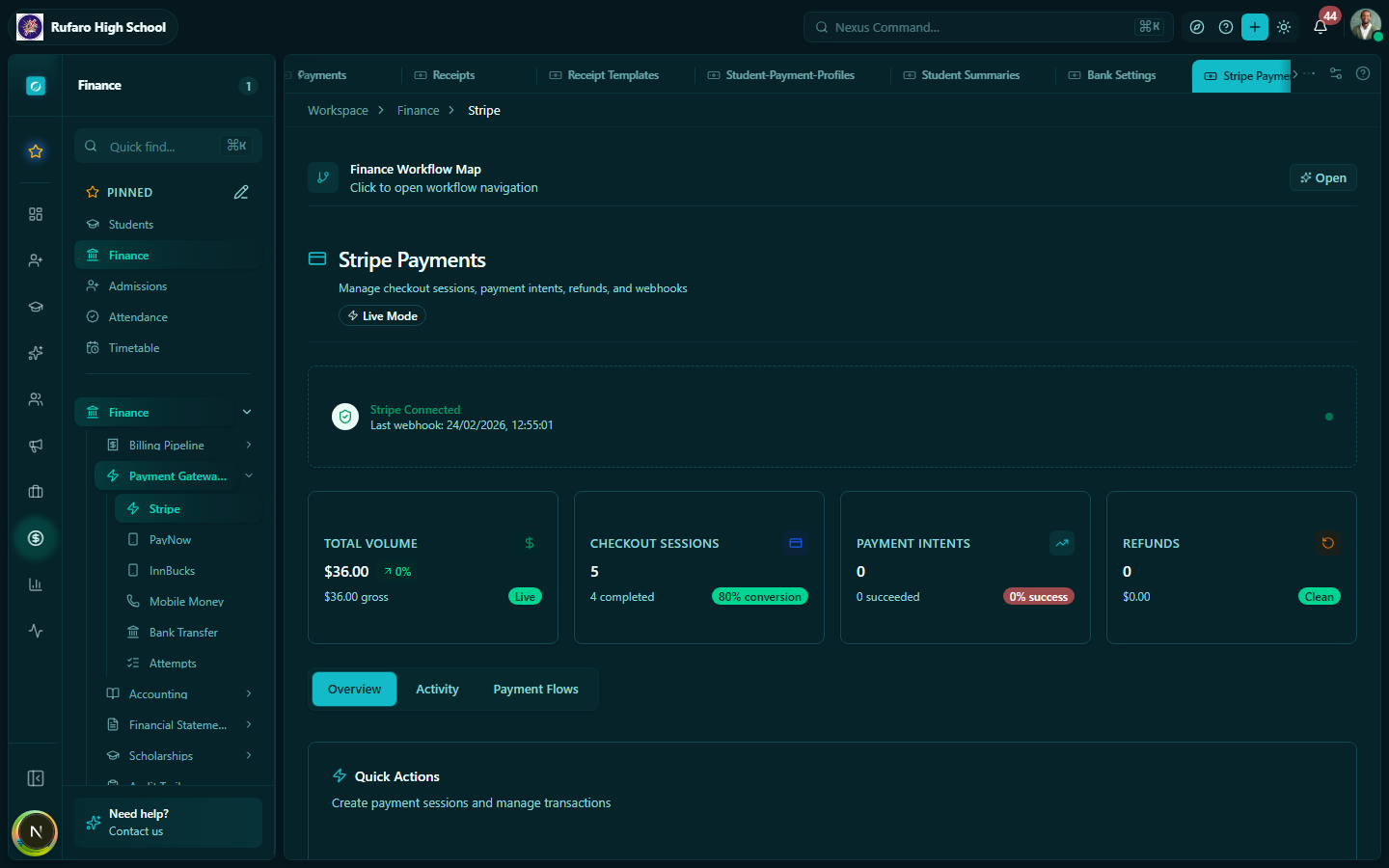The width and height of the screenshot is (1389, 868).
Task: Select Stripe in the gateway list
Action: tap(188, 509)
